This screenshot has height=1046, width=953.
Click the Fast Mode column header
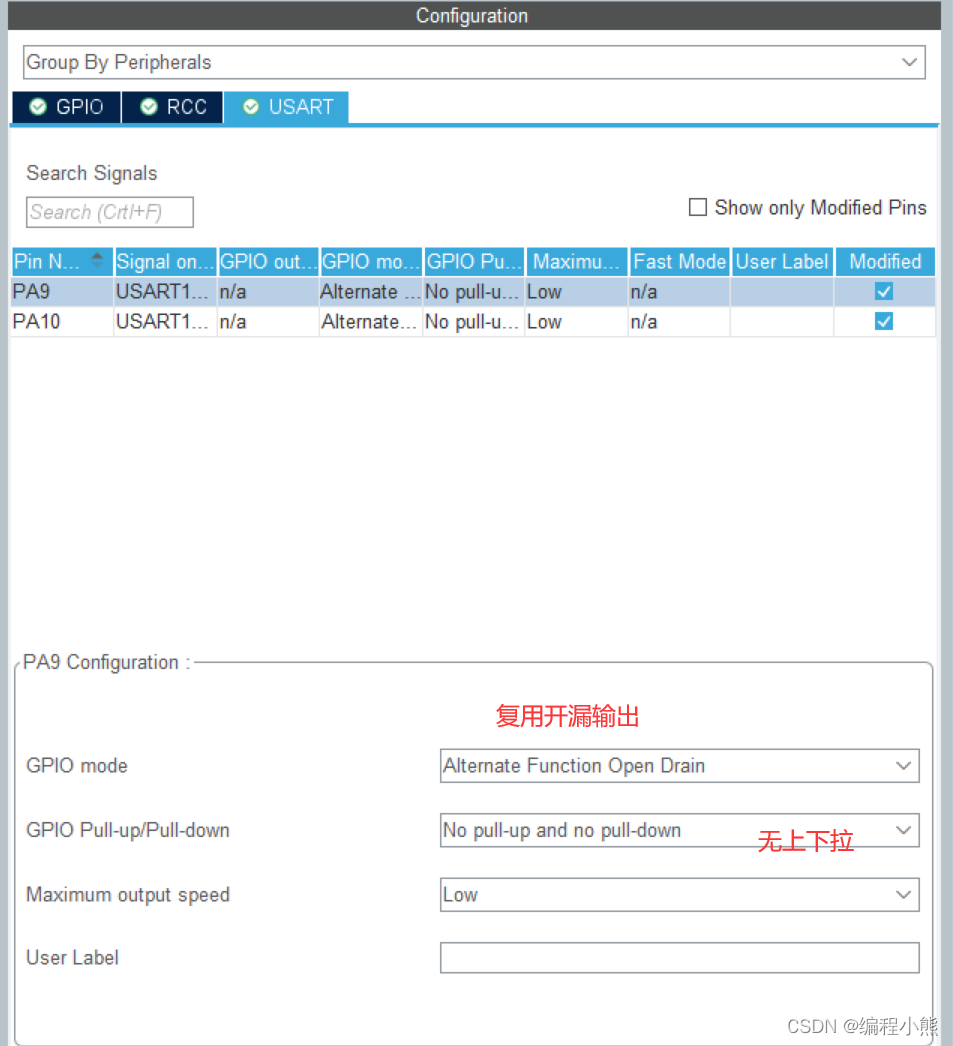click(680, 262)
